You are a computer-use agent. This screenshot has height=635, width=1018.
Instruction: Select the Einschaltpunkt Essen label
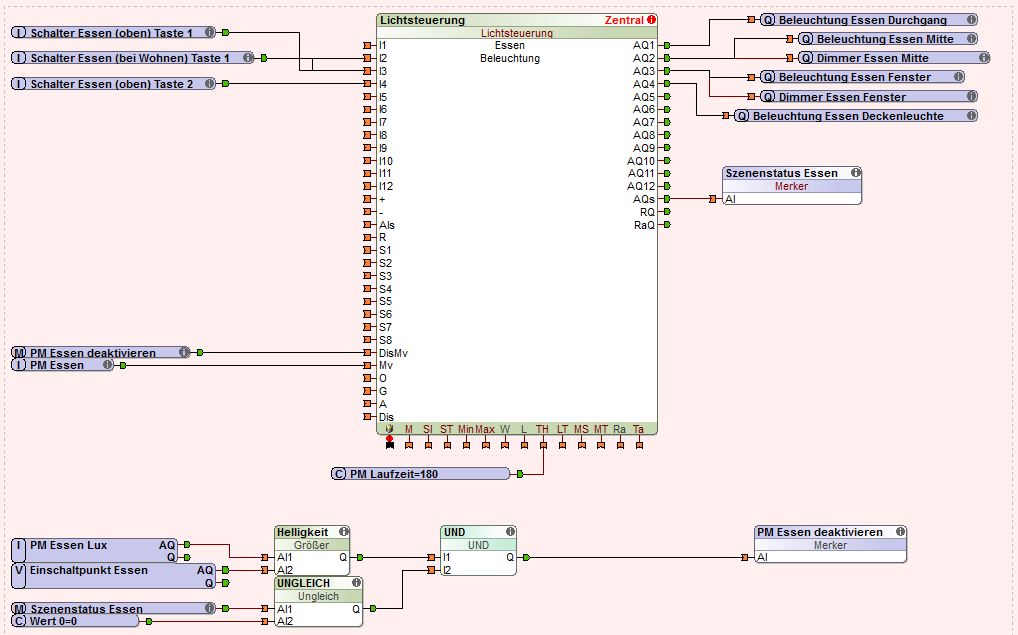click(x=88, y=570)
